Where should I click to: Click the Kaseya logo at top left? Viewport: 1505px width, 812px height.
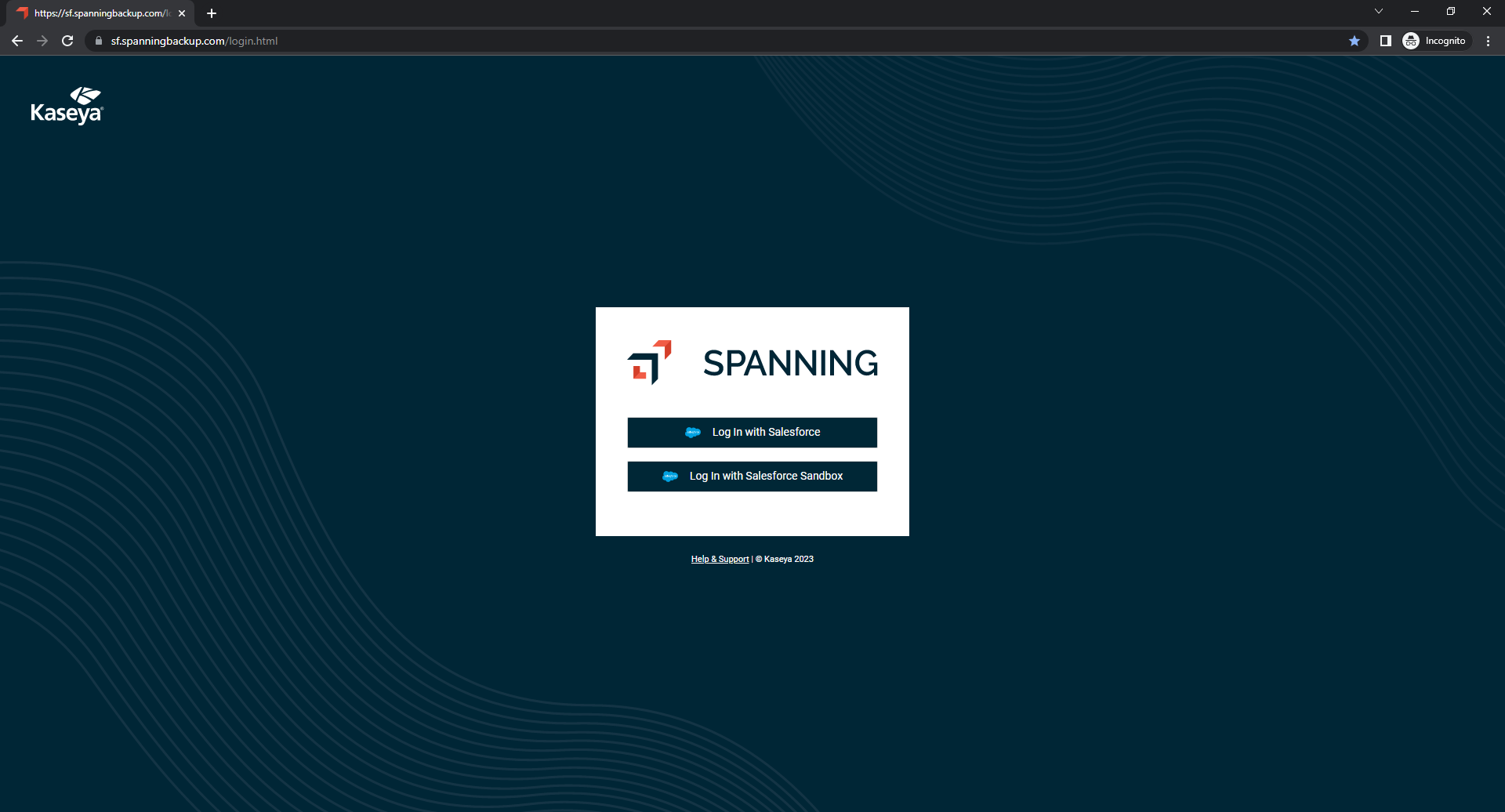pos(67,106)
